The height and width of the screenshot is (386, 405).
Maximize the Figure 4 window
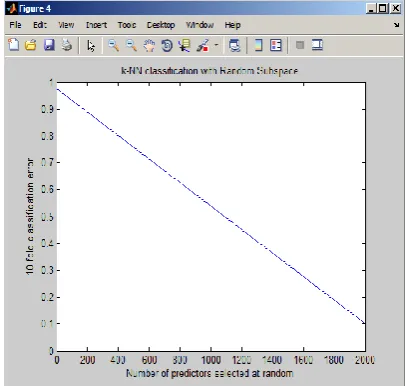[383, 8]
